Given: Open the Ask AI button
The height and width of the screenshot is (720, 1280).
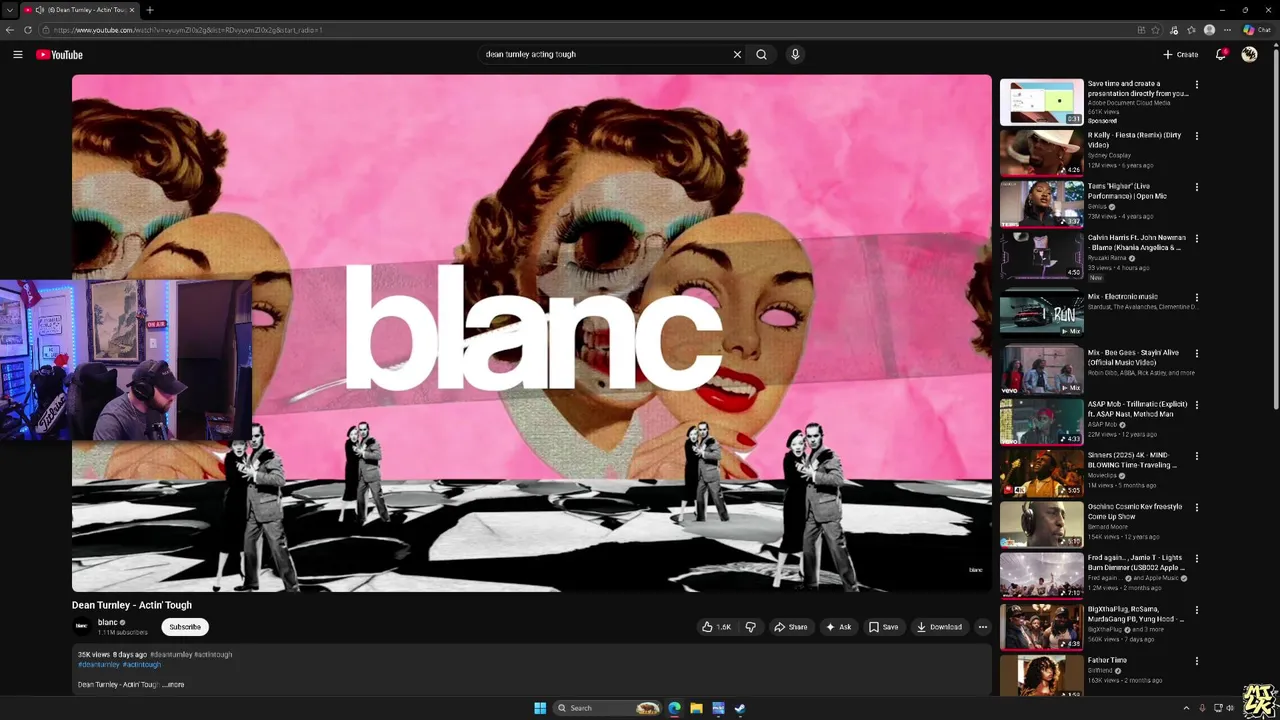Looking at the screenshot, I should click(838, 627).
